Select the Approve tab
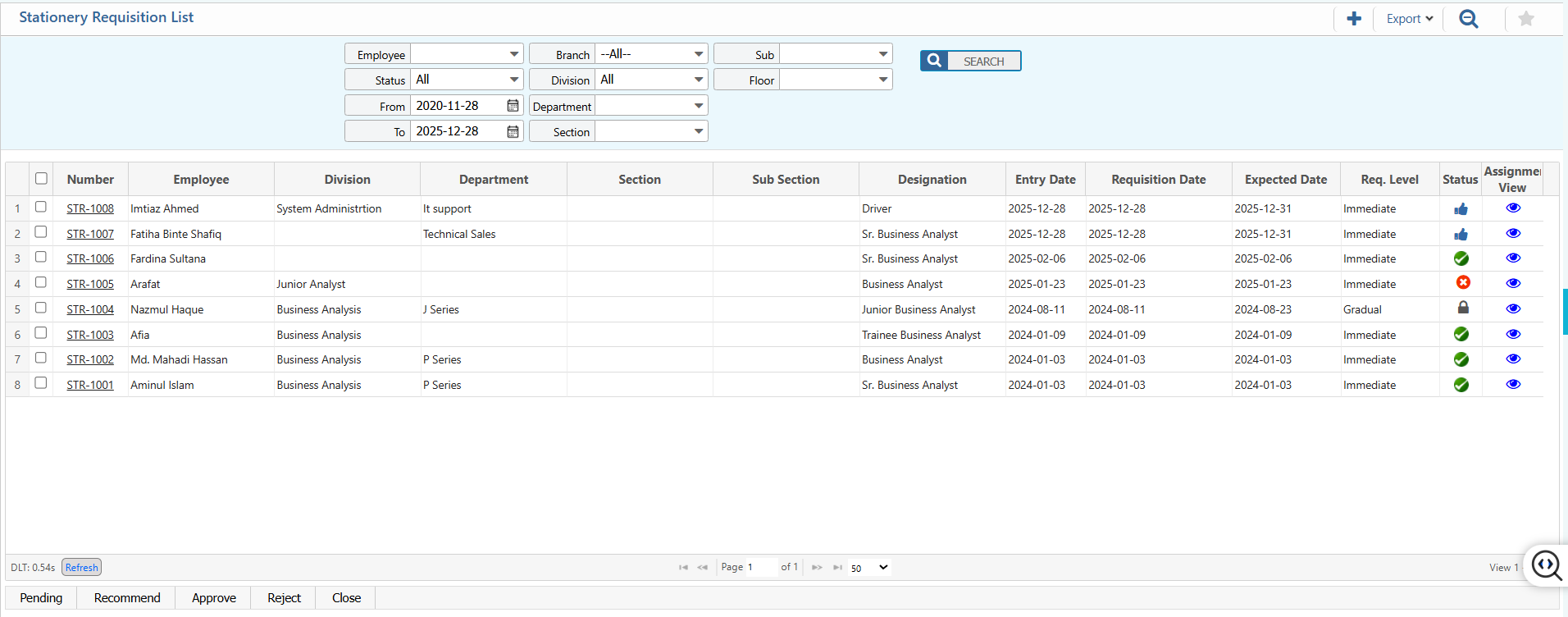Viewport: 1568px width, 617px height. tap(214, 598)
